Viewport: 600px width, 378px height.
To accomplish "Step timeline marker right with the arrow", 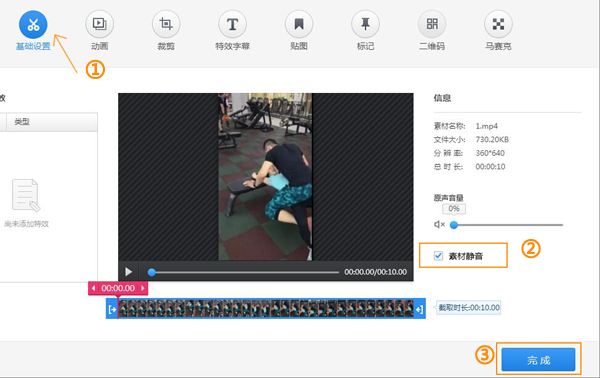I will 143,288.
